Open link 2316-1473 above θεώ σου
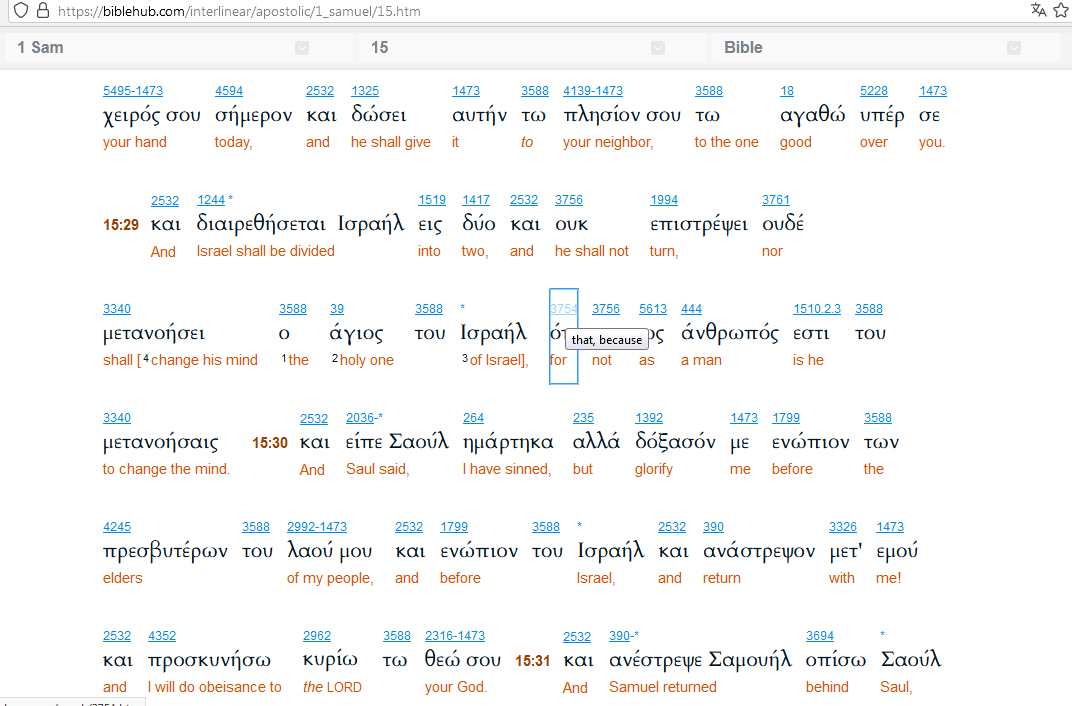1072x706 pixels. tap(455, 636)
